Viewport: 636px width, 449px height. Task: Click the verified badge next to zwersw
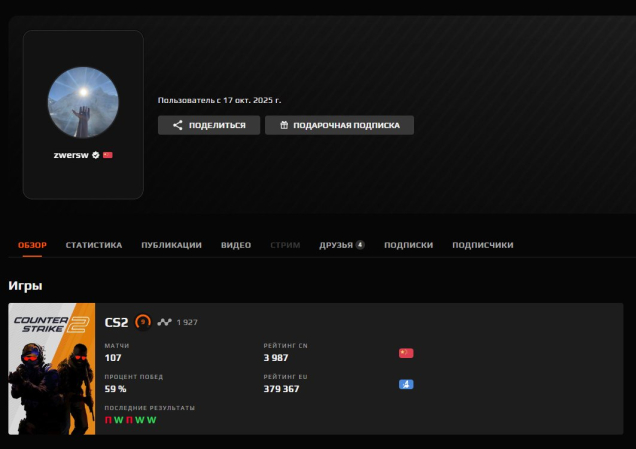point(96,155)
